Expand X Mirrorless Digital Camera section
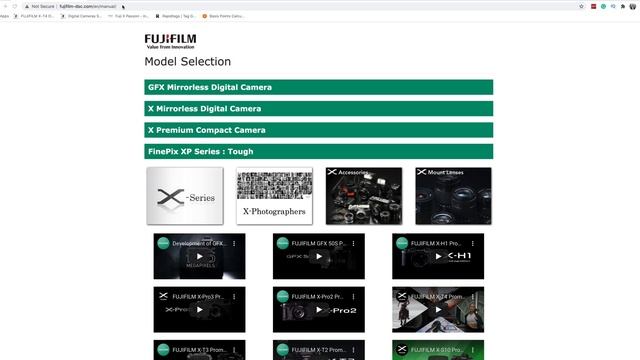This screenshot has width=640, height=360. 318,109
